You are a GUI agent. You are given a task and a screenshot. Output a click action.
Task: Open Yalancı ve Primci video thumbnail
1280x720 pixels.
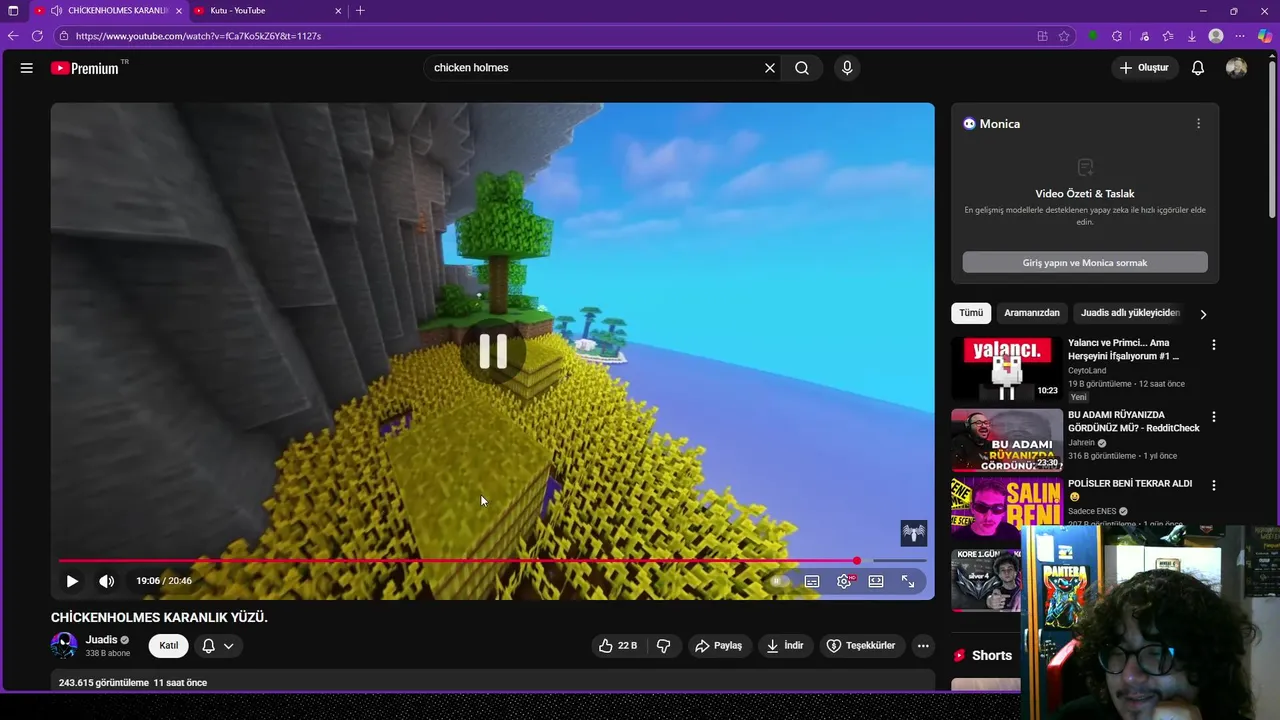(1007, 369)
